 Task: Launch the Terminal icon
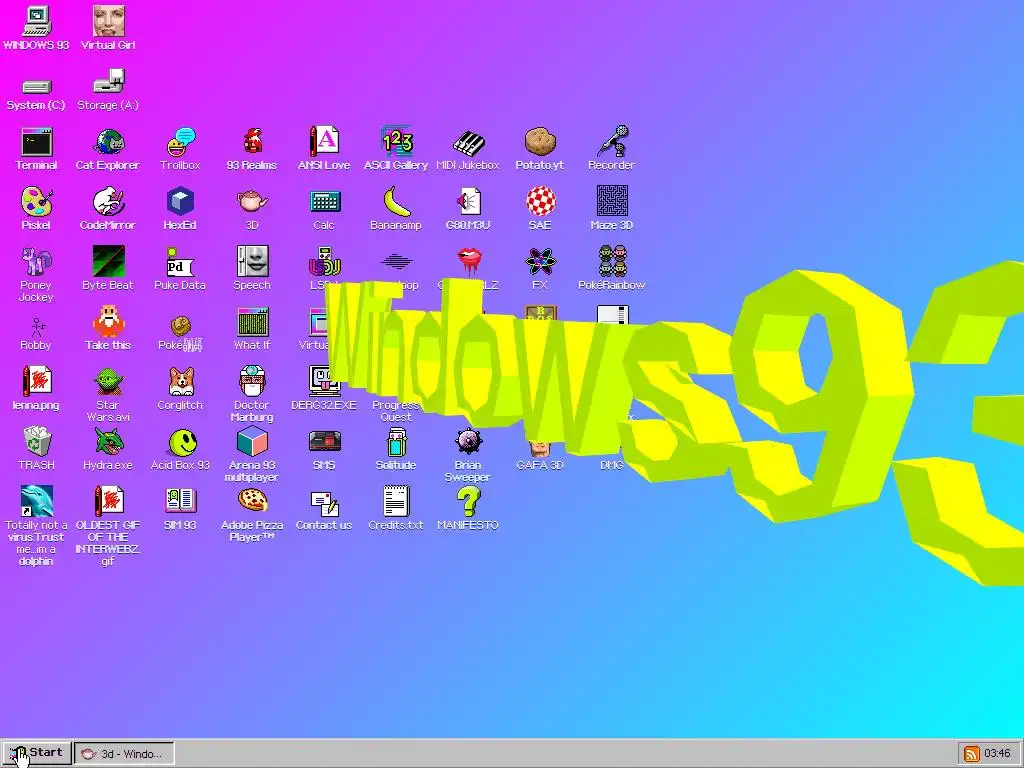click(x=37, y=142)
